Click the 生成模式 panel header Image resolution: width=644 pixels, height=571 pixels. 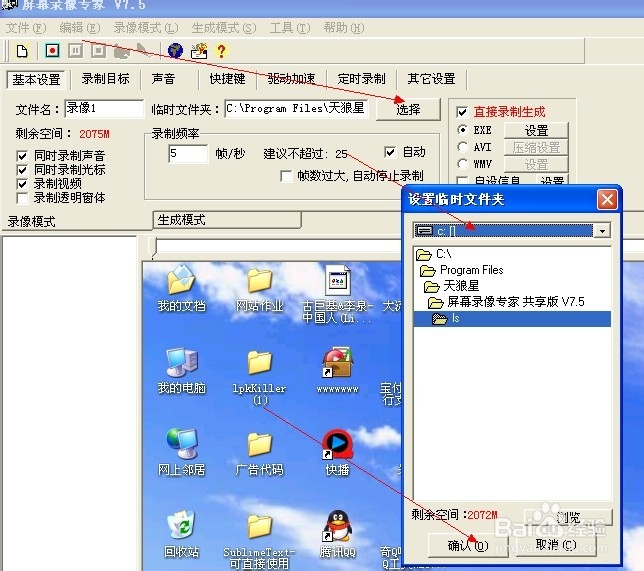pyautogui.click(x=227, y=220)
